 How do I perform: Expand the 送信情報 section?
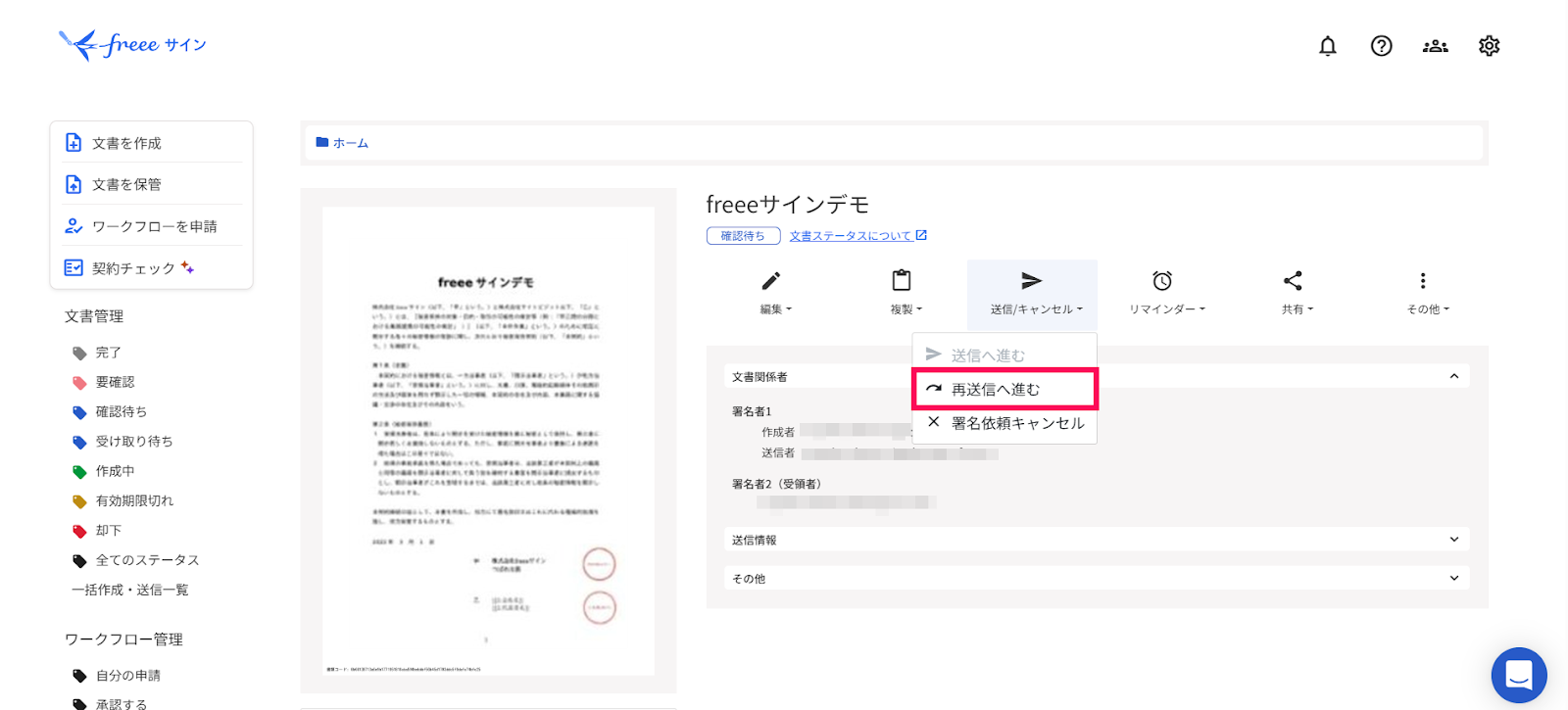[1097, 540]
